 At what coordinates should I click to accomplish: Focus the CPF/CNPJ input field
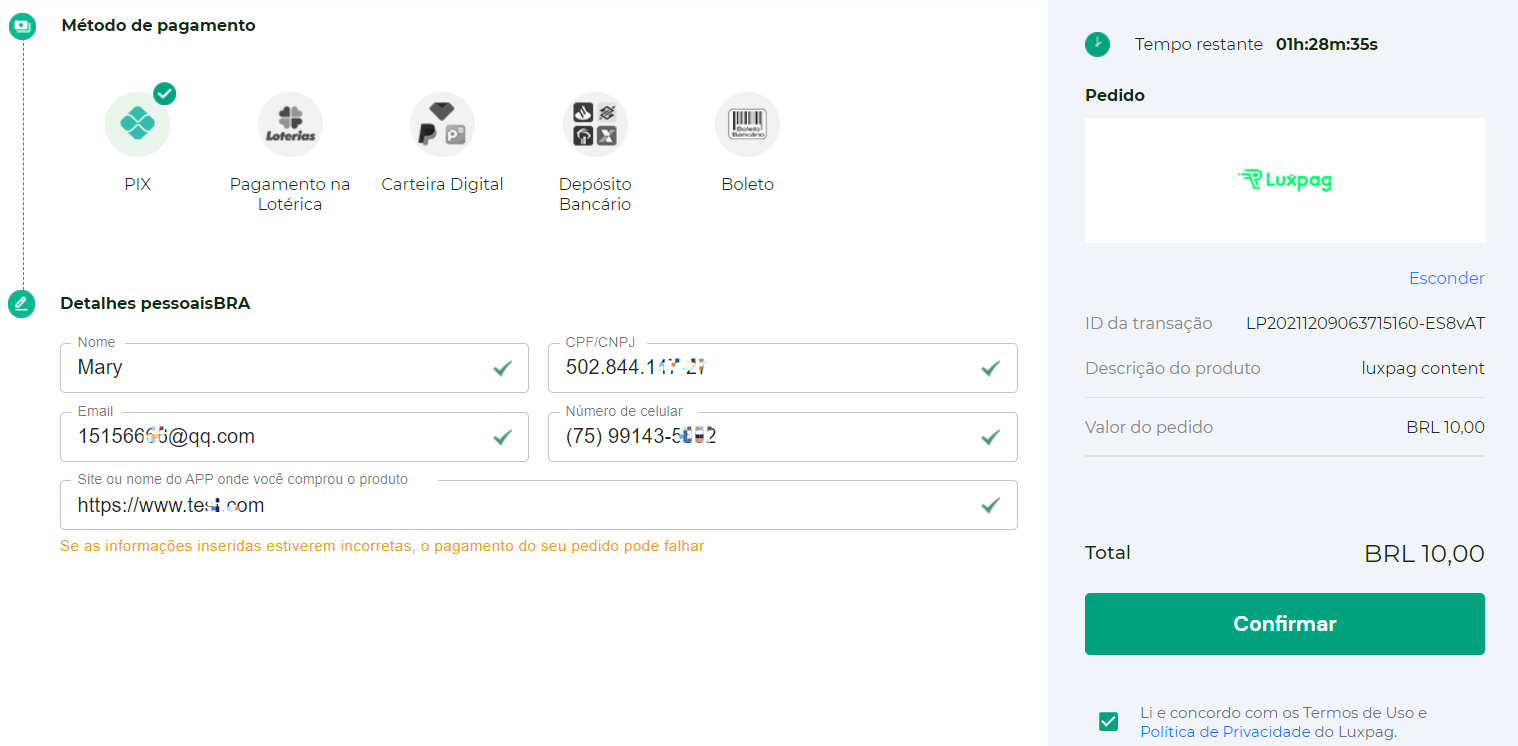coord(760,368)
